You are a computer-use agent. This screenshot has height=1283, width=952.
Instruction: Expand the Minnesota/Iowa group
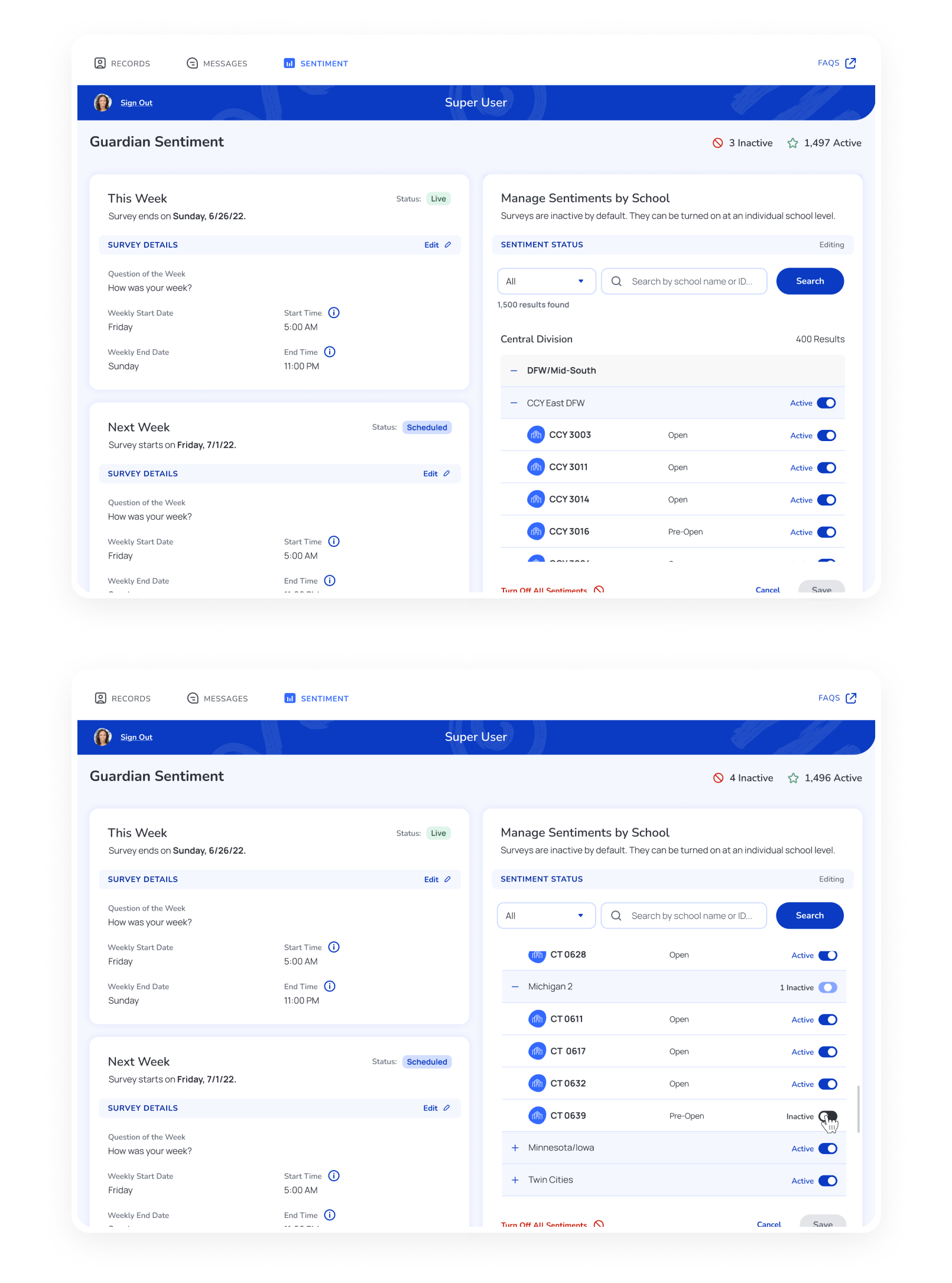515,1148
